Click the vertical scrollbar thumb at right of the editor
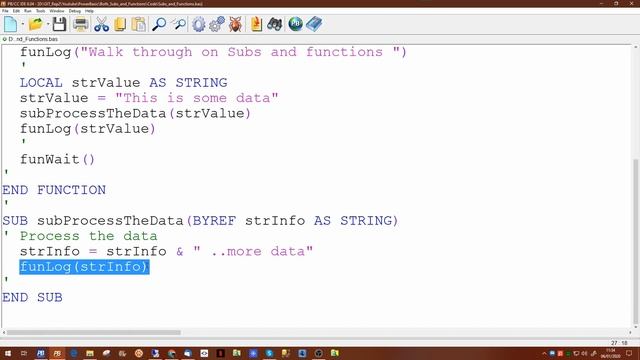 tap(636, 239)
